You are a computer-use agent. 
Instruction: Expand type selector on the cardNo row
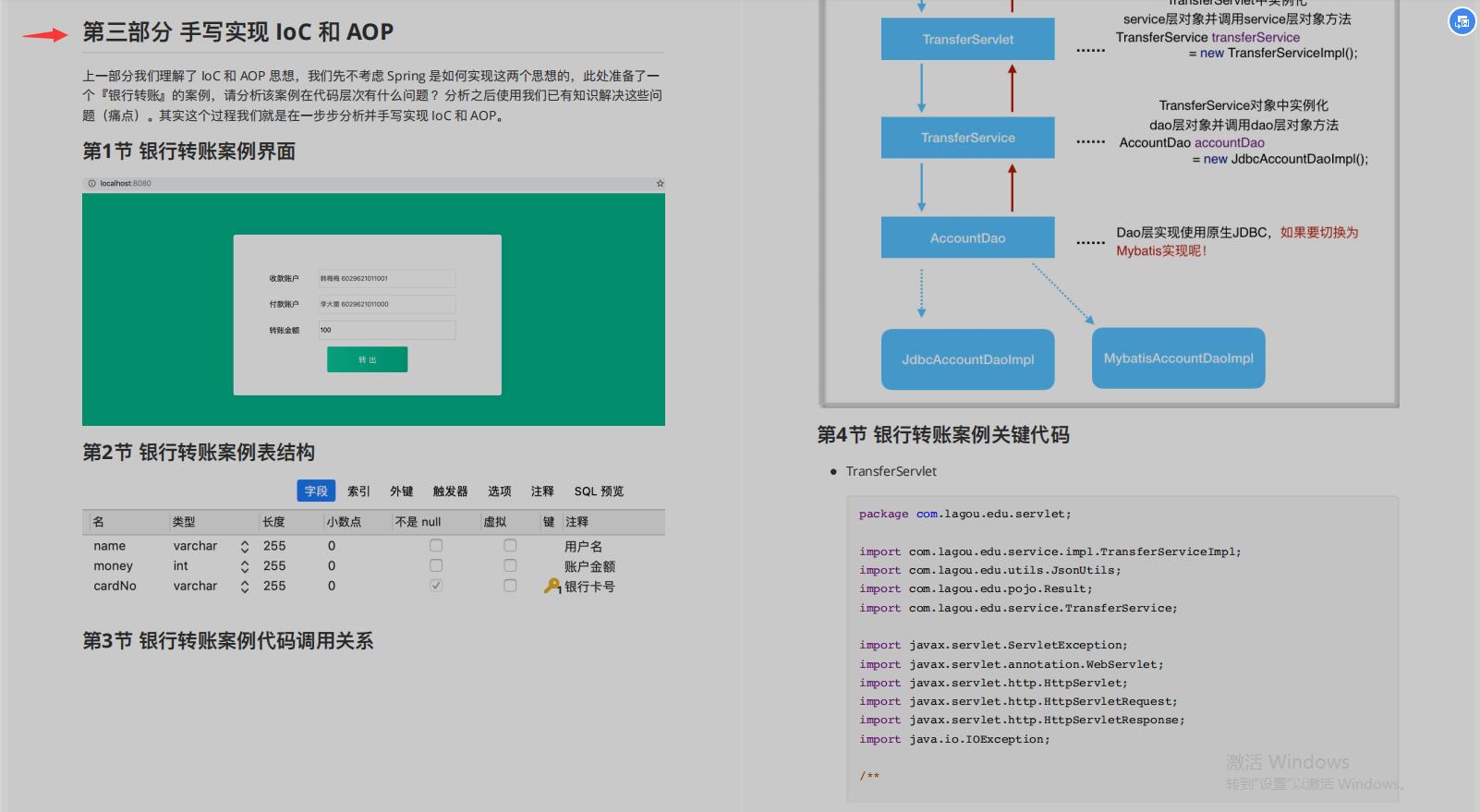click(x=245, y=587)
